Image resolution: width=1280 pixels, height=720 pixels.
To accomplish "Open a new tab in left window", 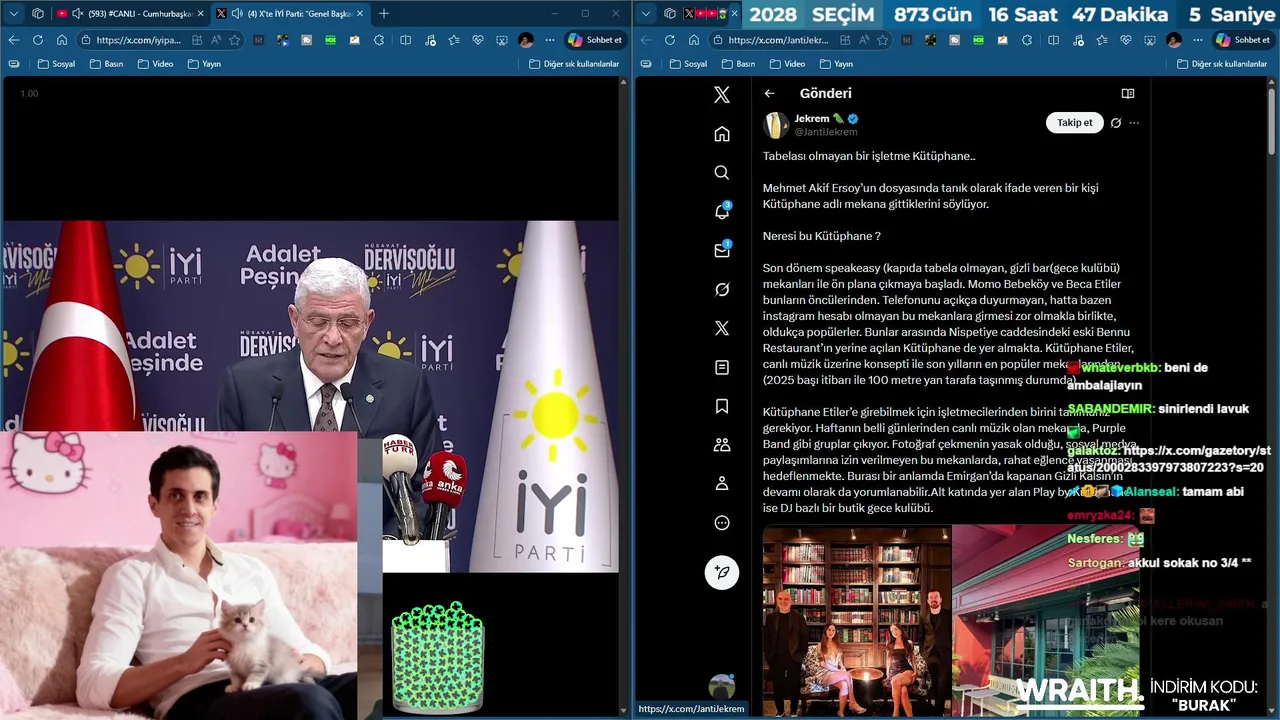I will click(x=384, y=13).
